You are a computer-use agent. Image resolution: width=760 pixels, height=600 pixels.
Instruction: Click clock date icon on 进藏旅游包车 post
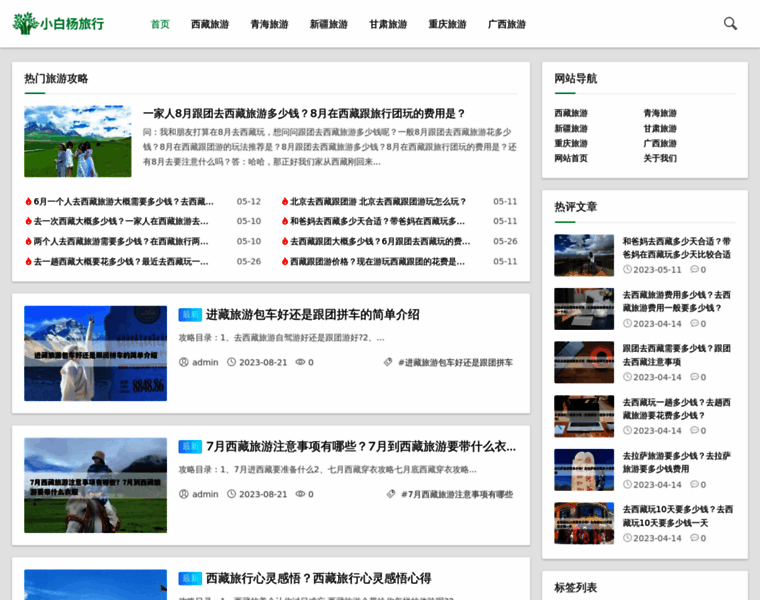pos(232,362)
